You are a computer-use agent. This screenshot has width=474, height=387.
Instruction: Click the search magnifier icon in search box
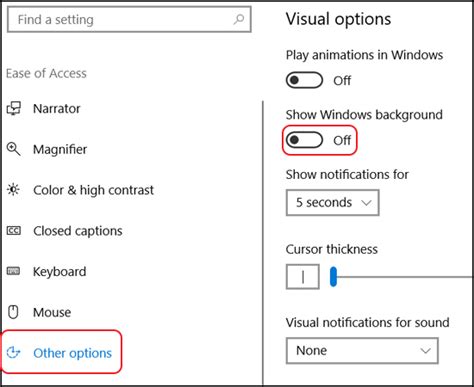239,19
